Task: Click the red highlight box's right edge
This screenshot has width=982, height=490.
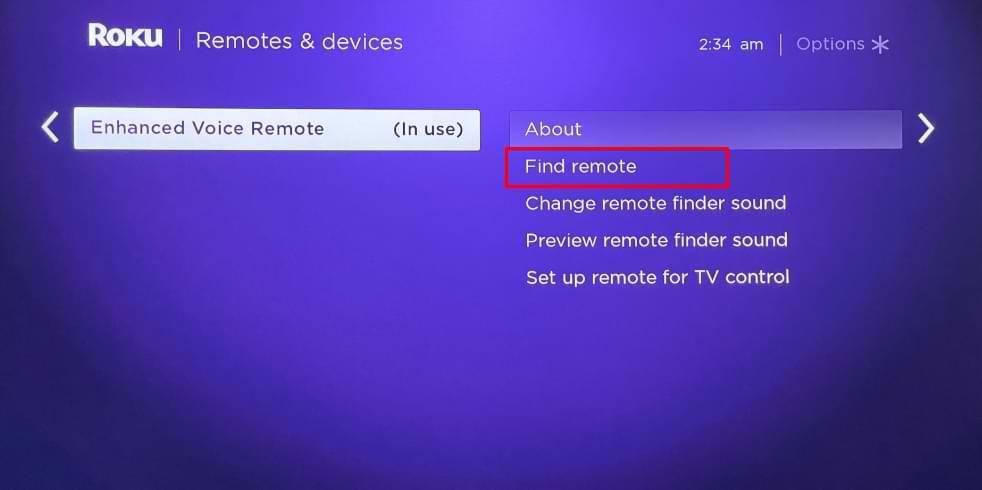Action: (728, 167)
